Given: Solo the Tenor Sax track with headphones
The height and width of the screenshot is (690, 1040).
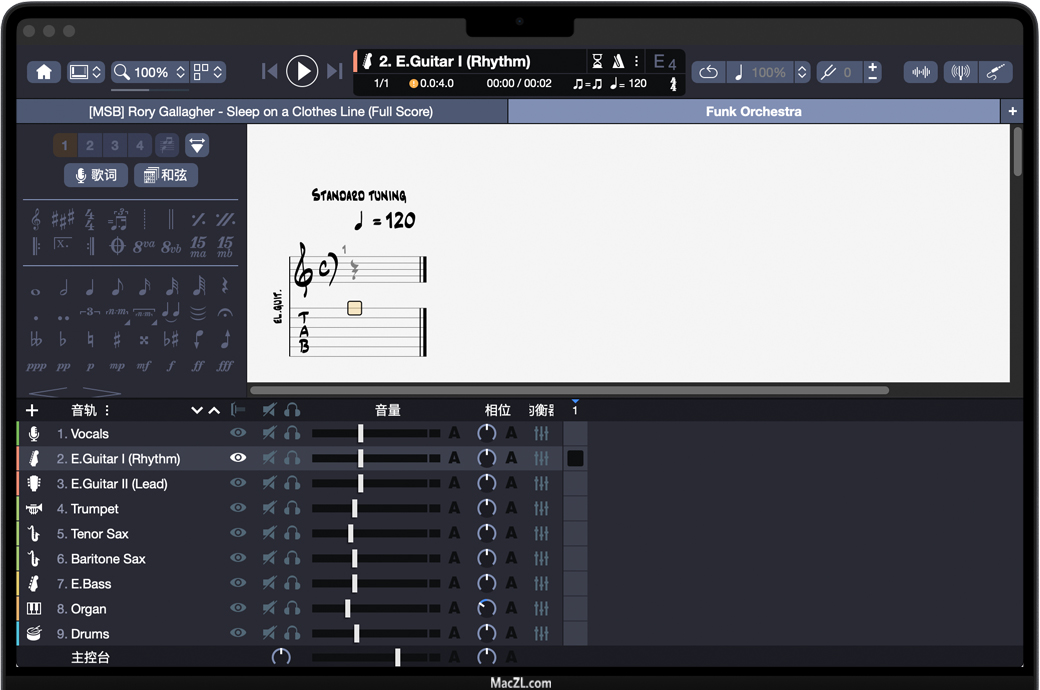Looking at the screenshot, I should click(x=292, y=533).
